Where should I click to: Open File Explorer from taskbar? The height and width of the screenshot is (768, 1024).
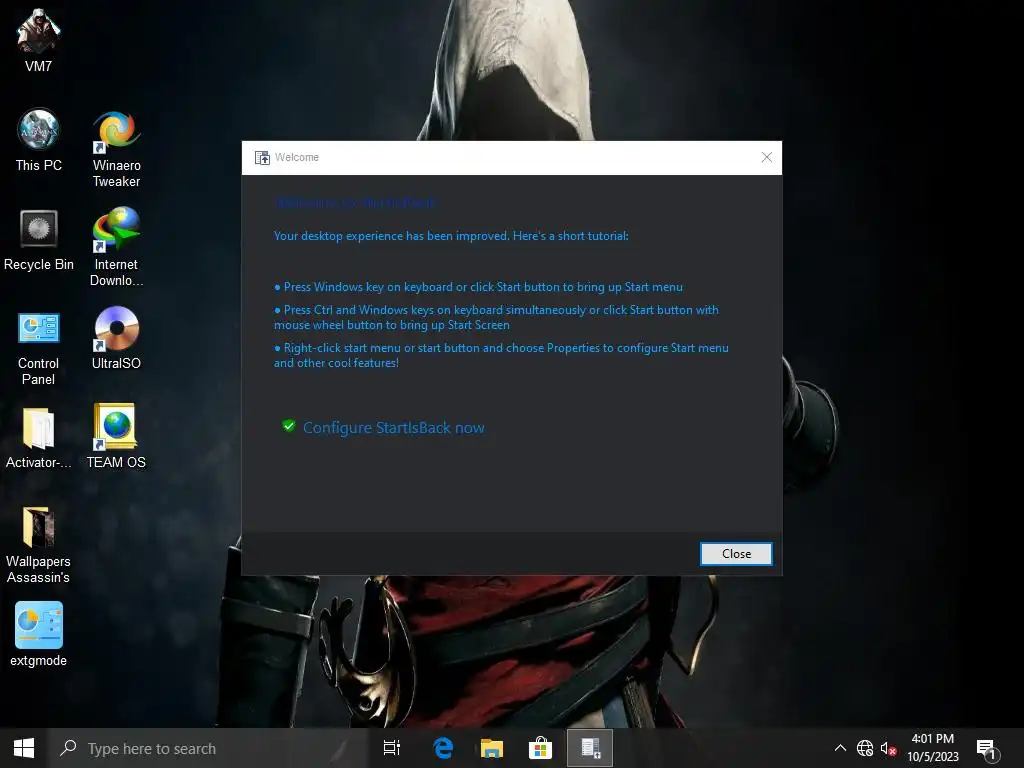coord(492,748)
